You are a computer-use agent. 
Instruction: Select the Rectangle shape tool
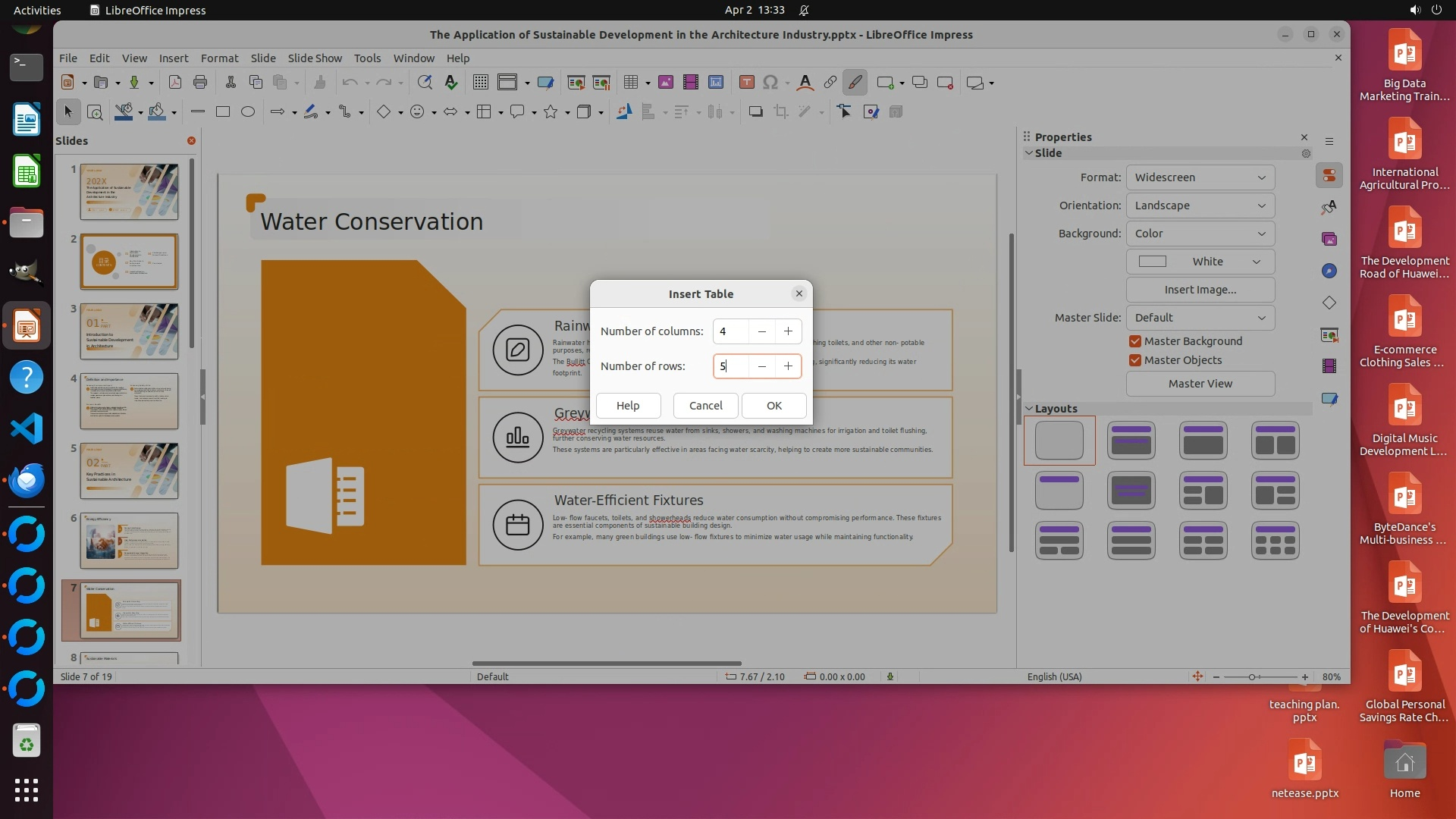(x=222, y=111)
